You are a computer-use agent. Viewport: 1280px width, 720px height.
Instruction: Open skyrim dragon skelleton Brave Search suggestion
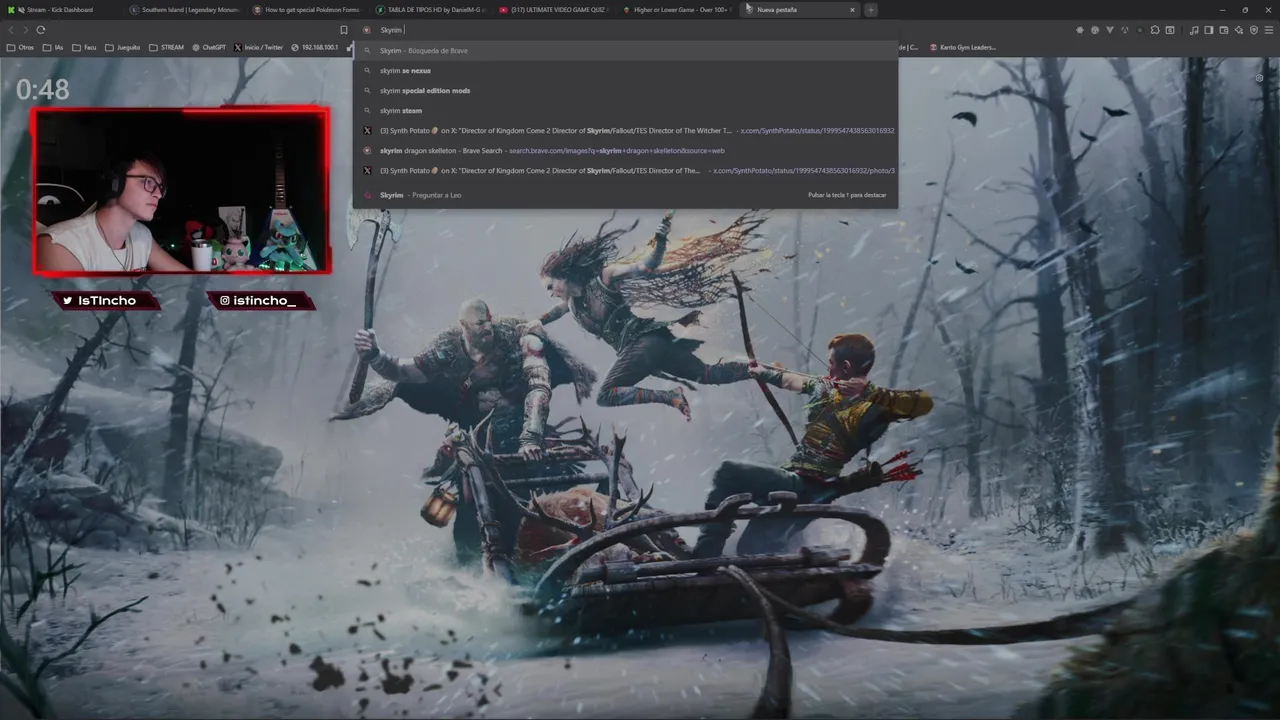(625, 151)
